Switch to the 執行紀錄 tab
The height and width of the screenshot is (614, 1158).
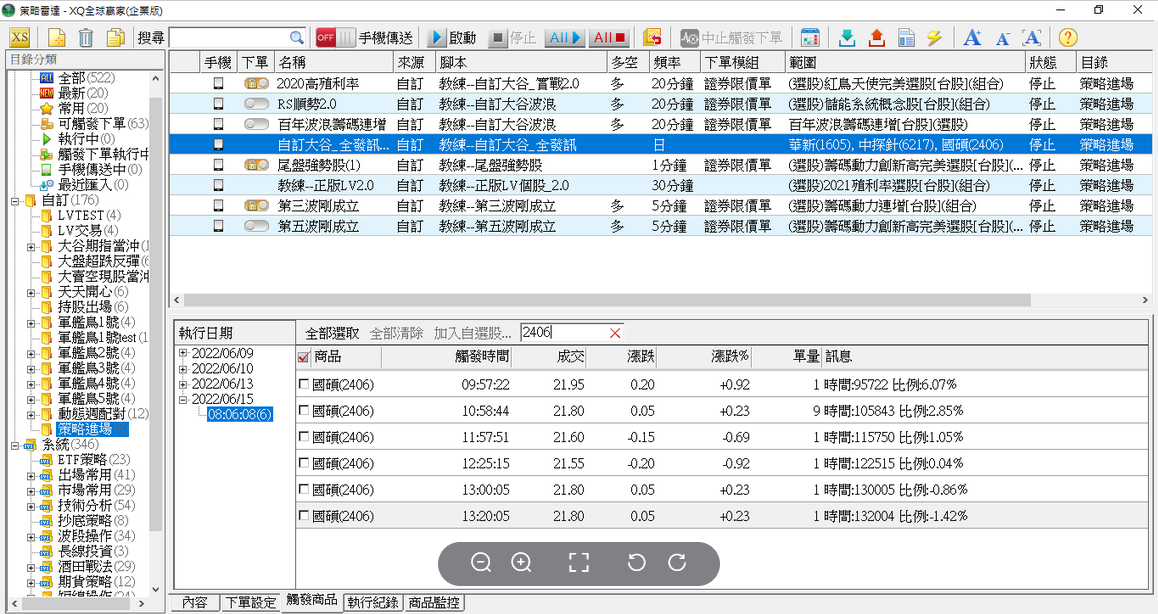[372, 603]
